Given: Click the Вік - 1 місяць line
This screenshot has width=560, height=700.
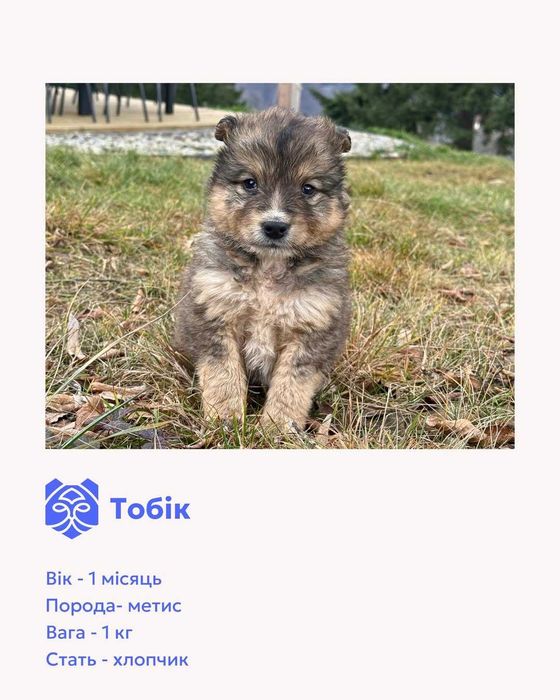Looking at the screenshot, I should pyautogui.click(x=104, y=579).
